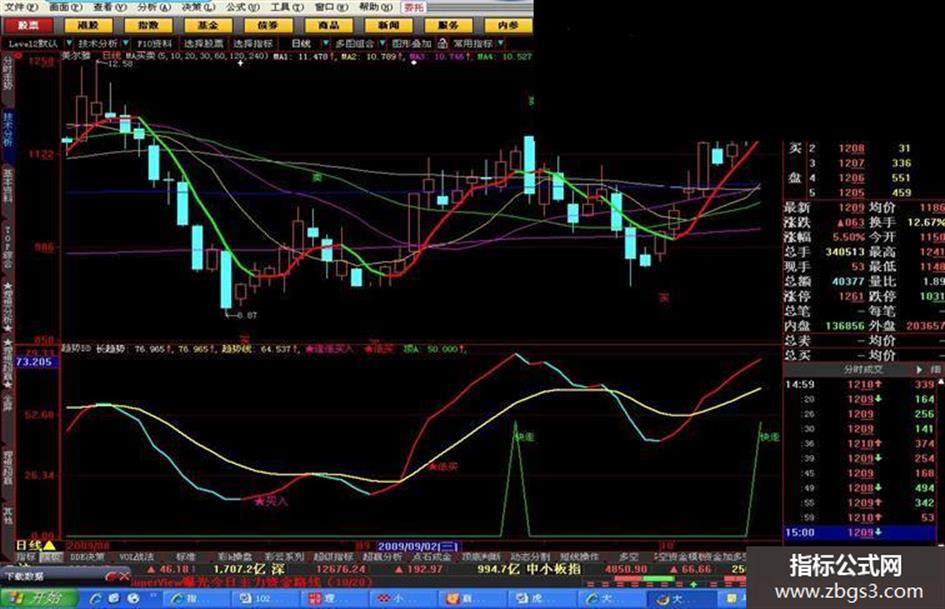Open F10资料 from the toolbar
This screenshot has height=609, width=945.
154,43
